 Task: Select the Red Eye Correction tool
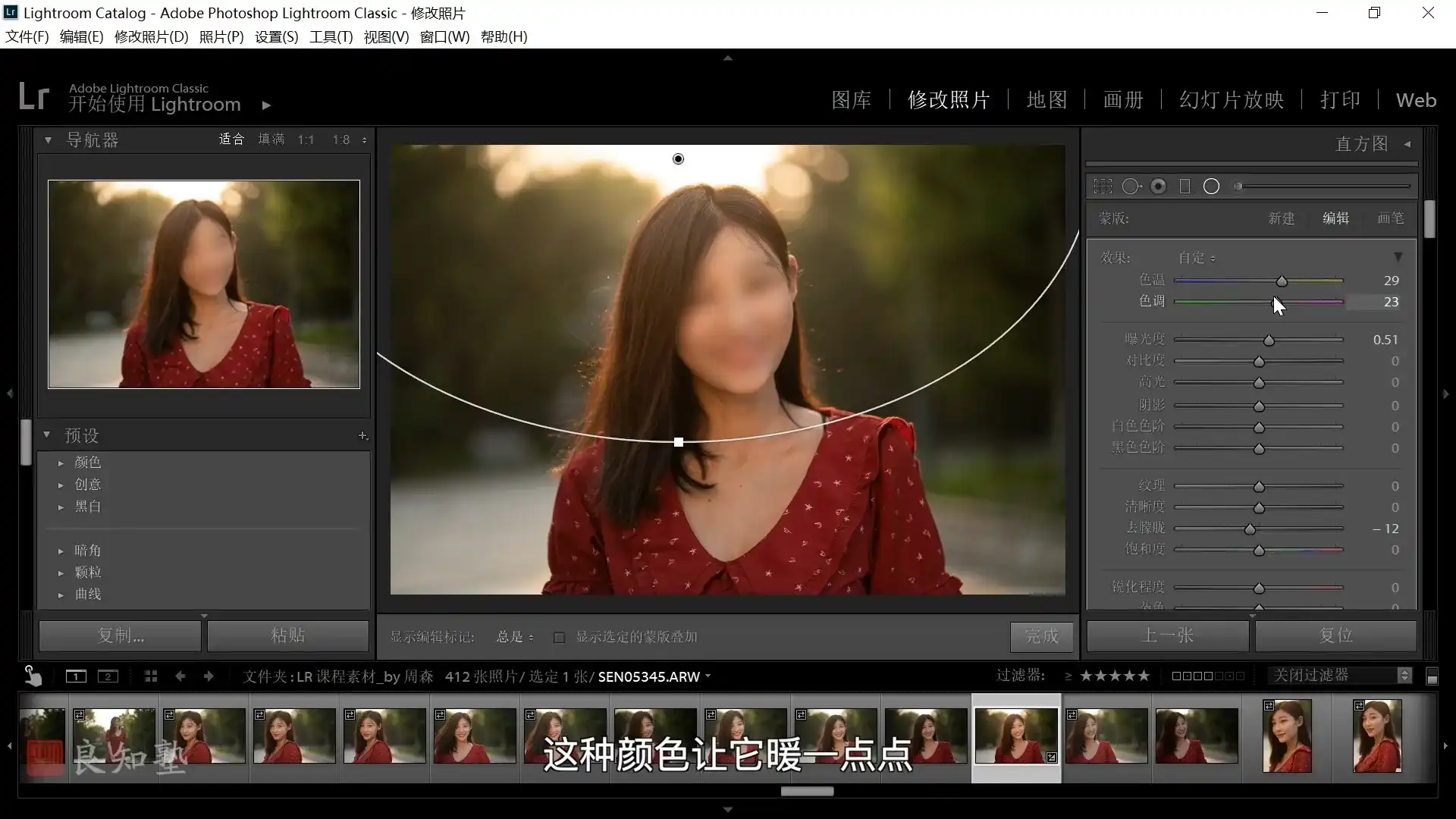(x=1158, y=187)
